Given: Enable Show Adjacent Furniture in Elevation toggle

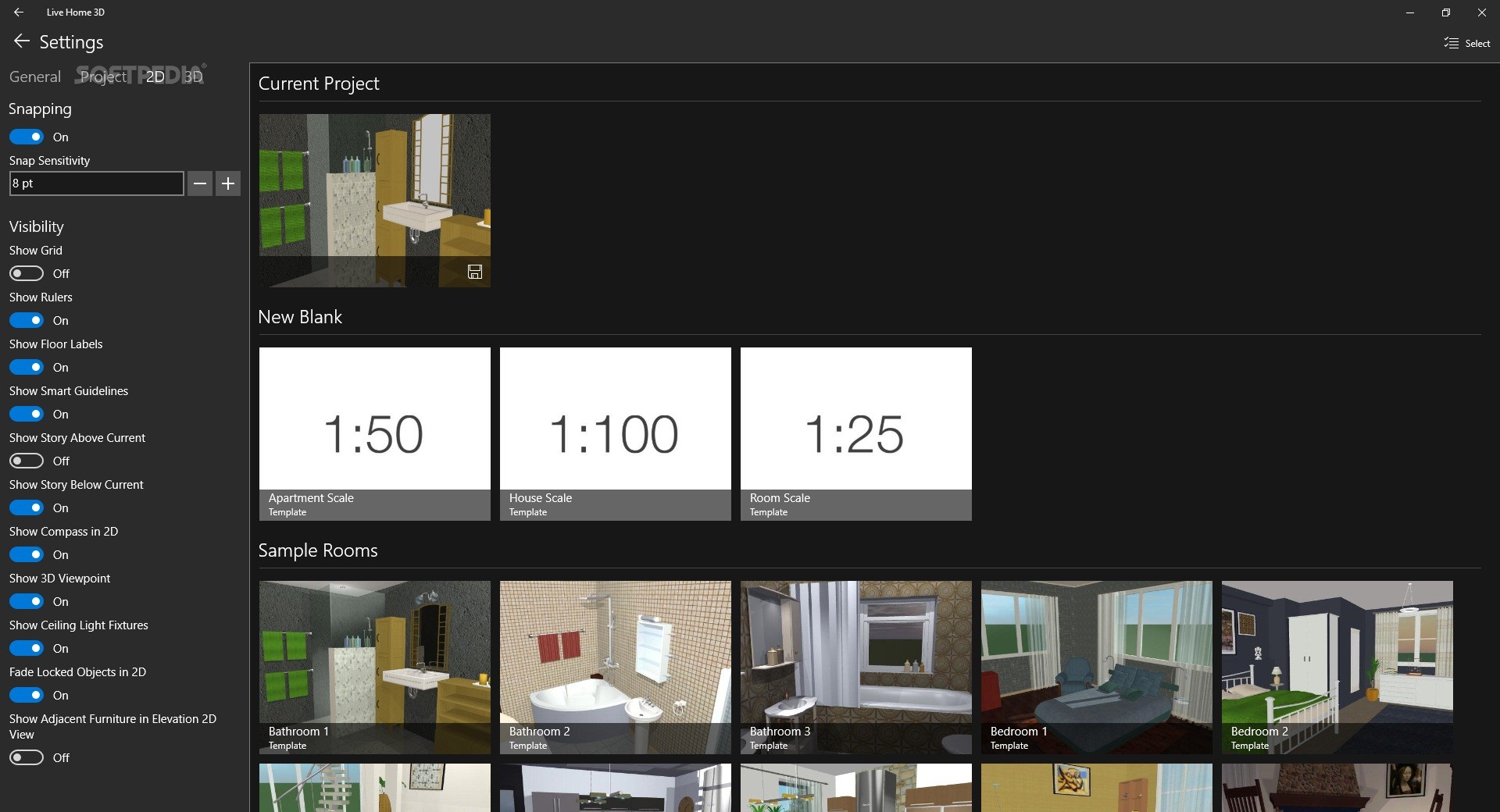Looking at the screenshot, I should [27, 757].
